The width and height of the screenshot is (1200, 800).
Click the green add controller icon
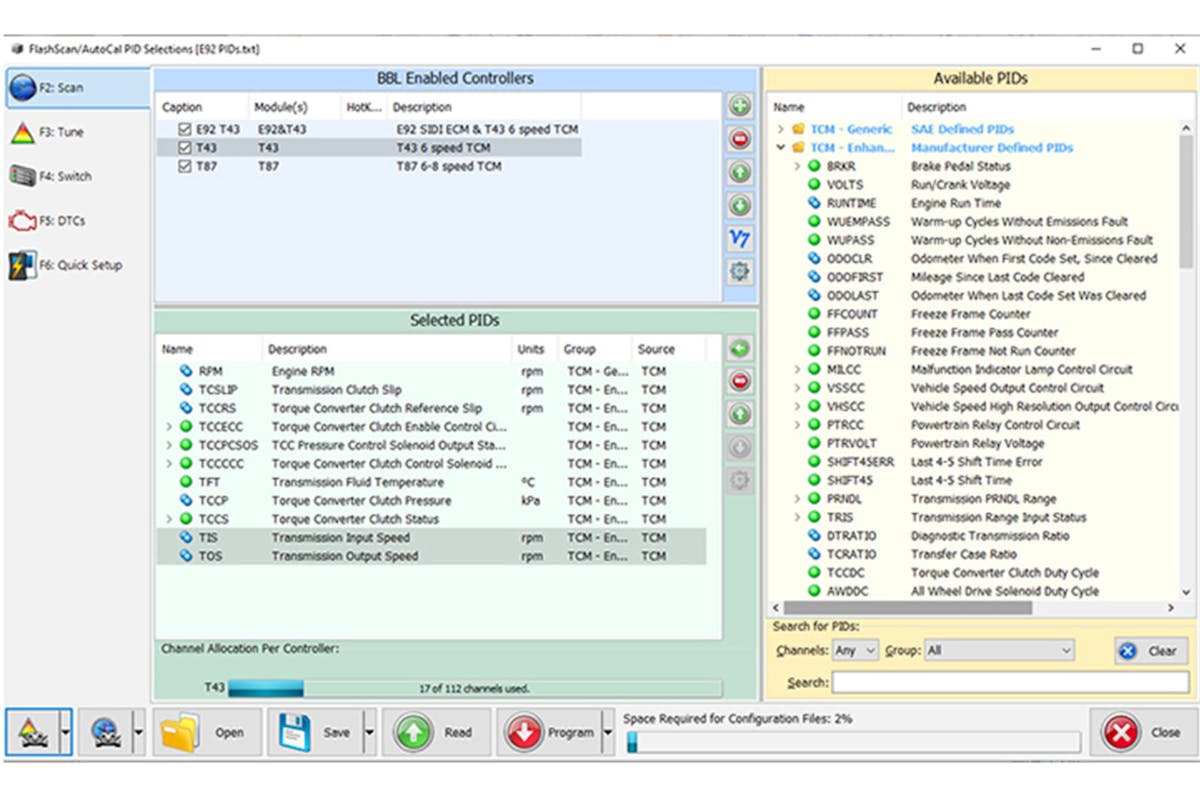pos(740,106)
